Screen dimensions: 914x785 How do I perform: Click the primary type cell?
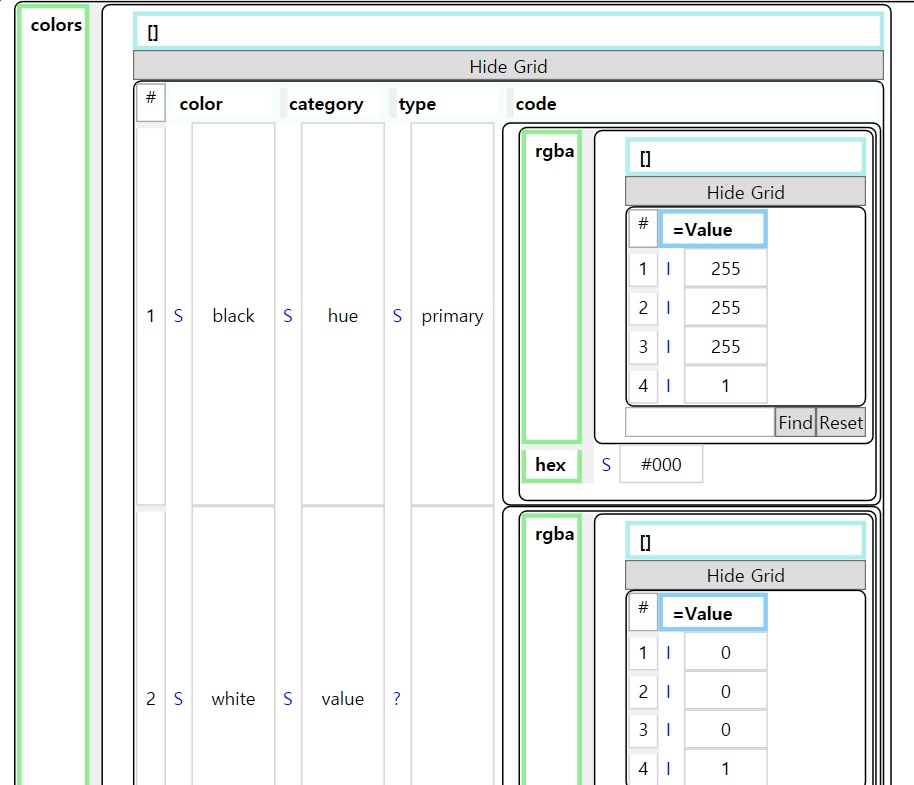pos(452,315)
